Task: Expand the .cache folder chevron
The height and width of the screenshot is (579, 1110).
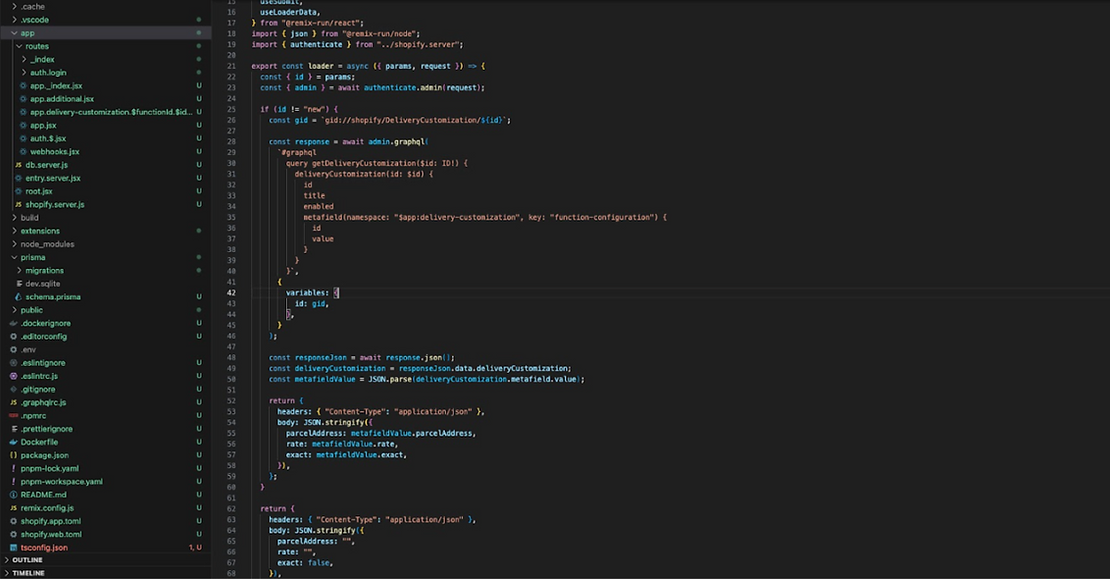Action: click(14, 6)
